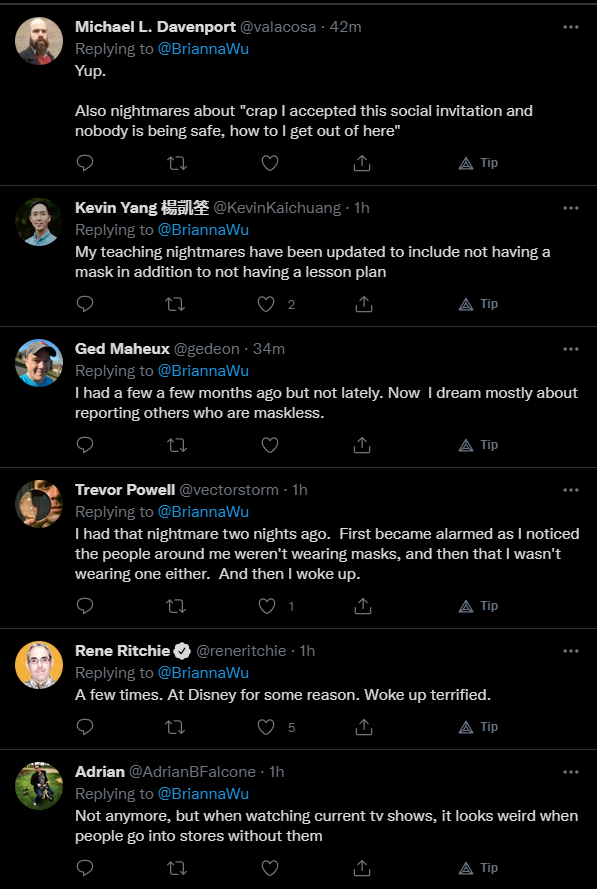
Task: Open @BriannaWu link in Kevin Yang's reply
Action: click(x=203, y=230)
